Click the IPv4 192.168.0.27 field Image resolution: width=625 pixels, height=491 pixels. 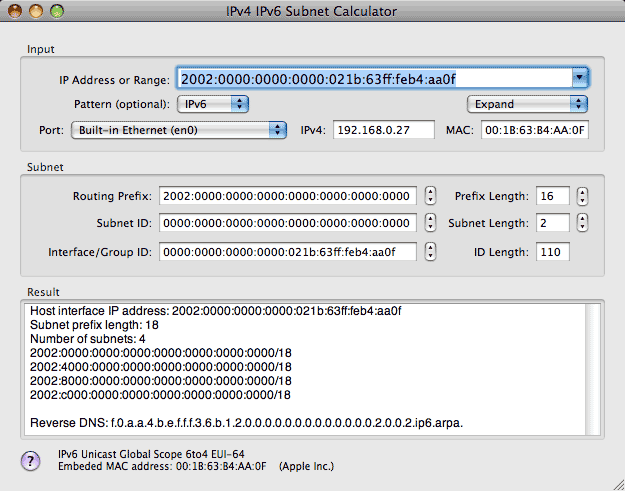[x=384, y=130]
